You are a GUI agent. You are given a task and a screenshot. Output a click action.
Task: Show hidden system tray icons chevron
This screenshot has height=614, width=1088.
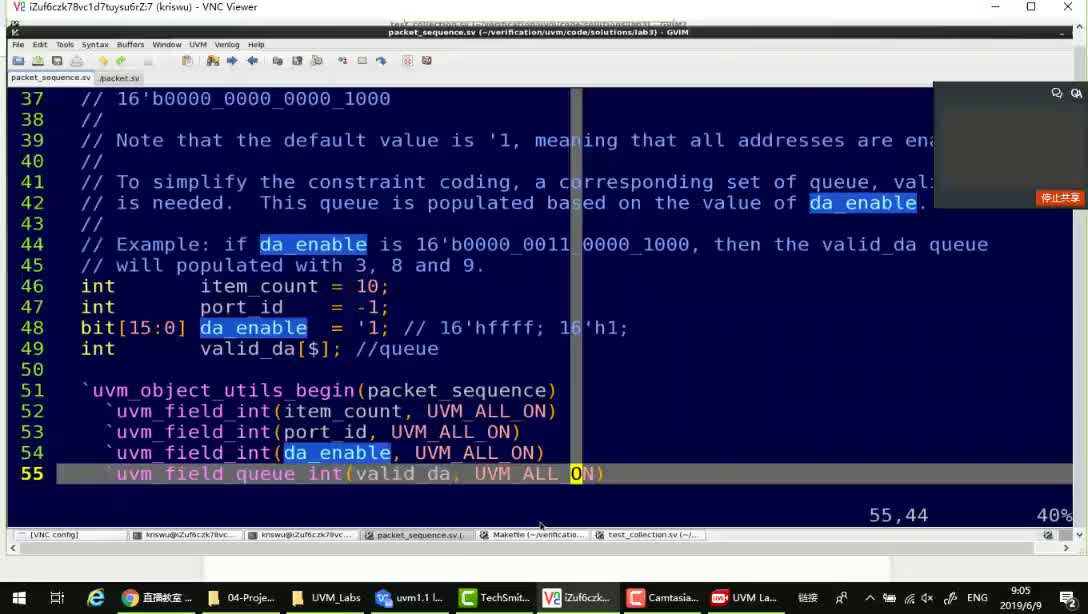coord(869,597)
